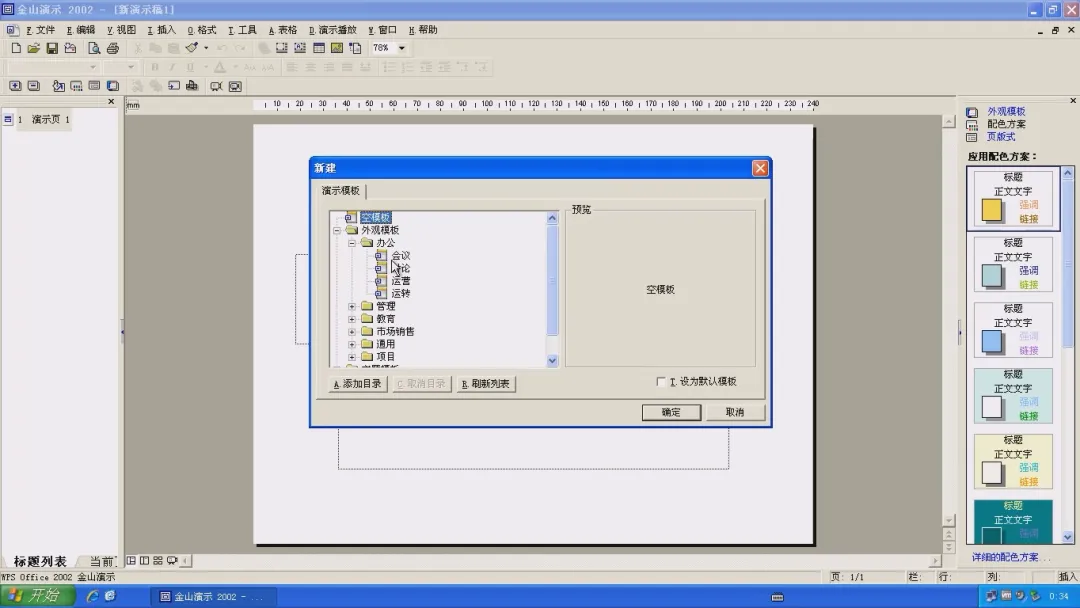Click the email send icon next to Save
Image resolution: width=1080 pixels, height=608 pixels.
pyautogui.click(x=70, y=48)
